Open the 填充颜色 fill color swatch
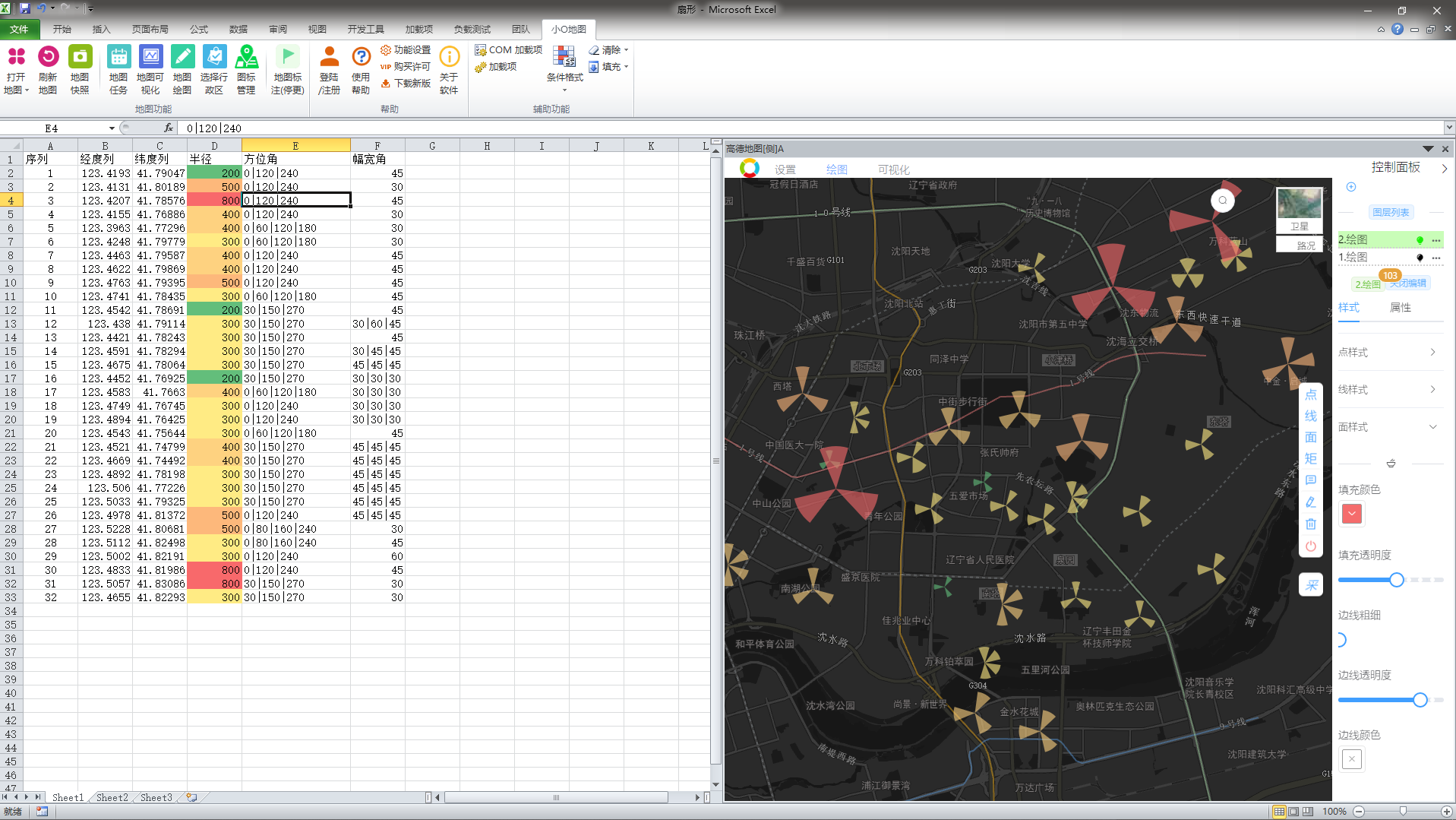This screenshot has width=1456, height=820. pyautogui.click(x=1352, y=514)
